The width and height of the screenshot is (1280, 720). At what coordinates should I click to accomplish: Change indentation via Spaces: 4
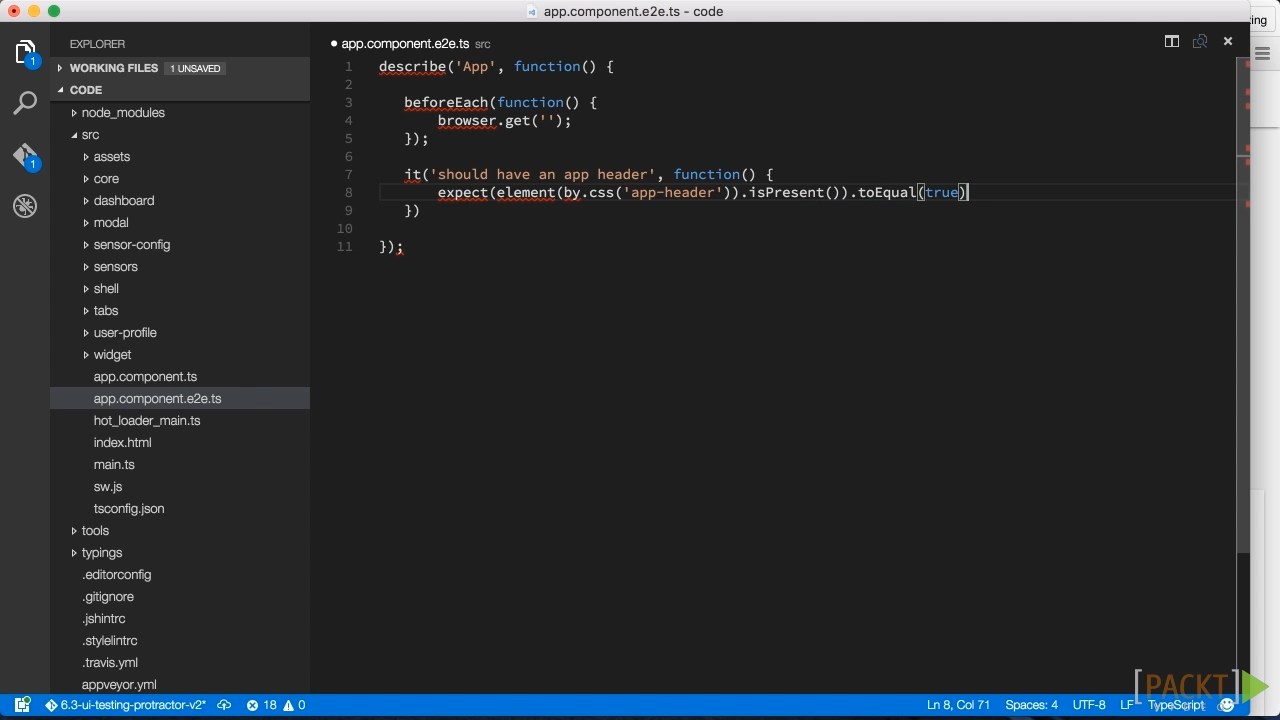[1031, 705]
